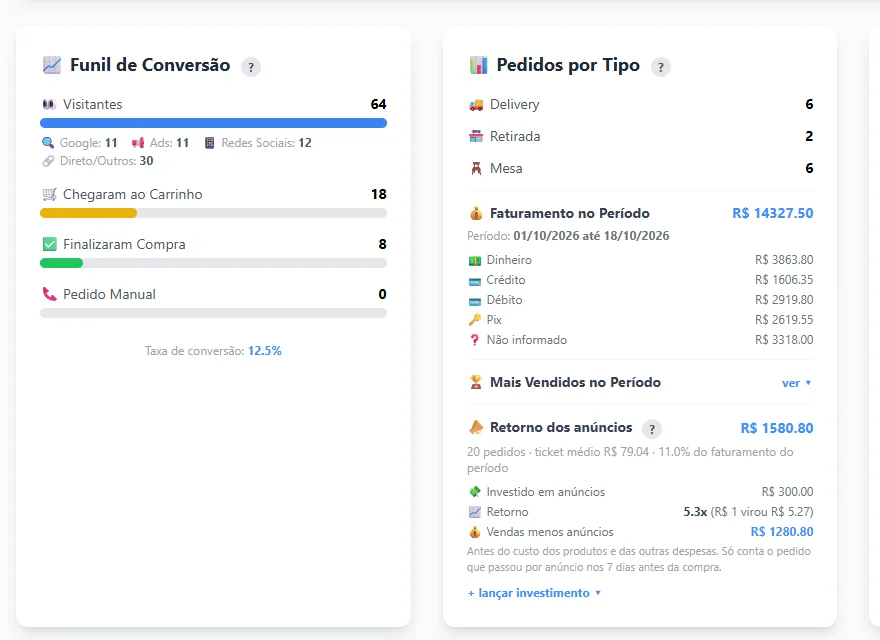Click the R$ 1580.80 ad return value
The height and width of the screenshot is (640, 880).
tap(777, 428)
